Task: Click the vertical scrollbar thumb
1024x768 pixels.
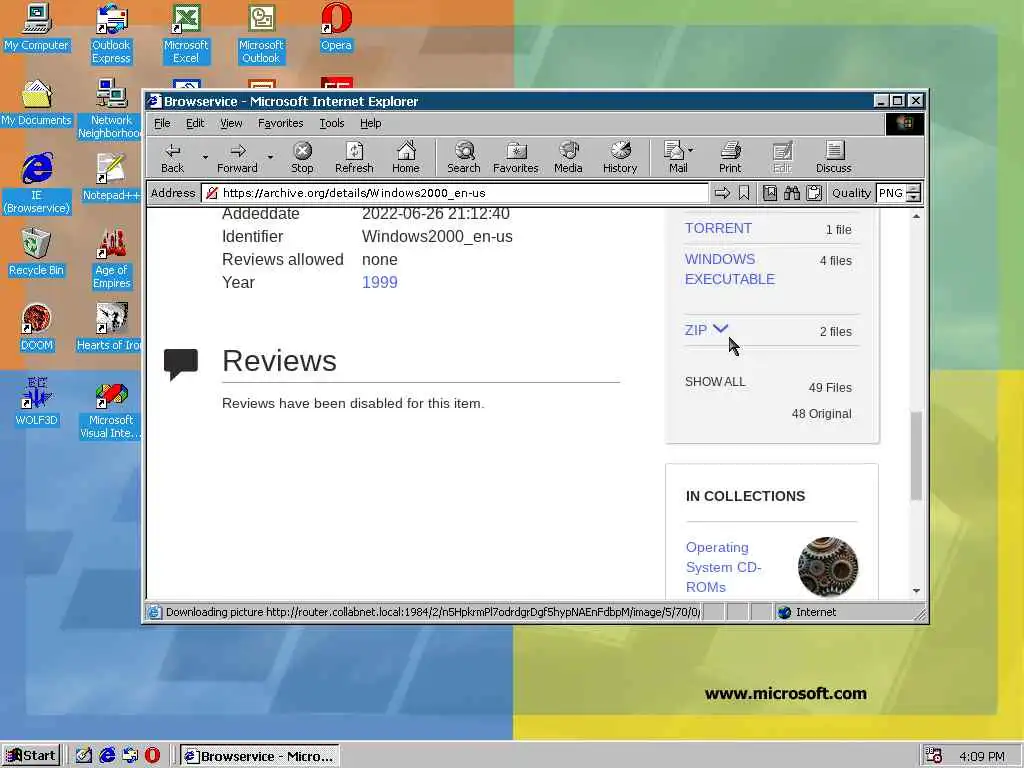Action: coord(916,456)
